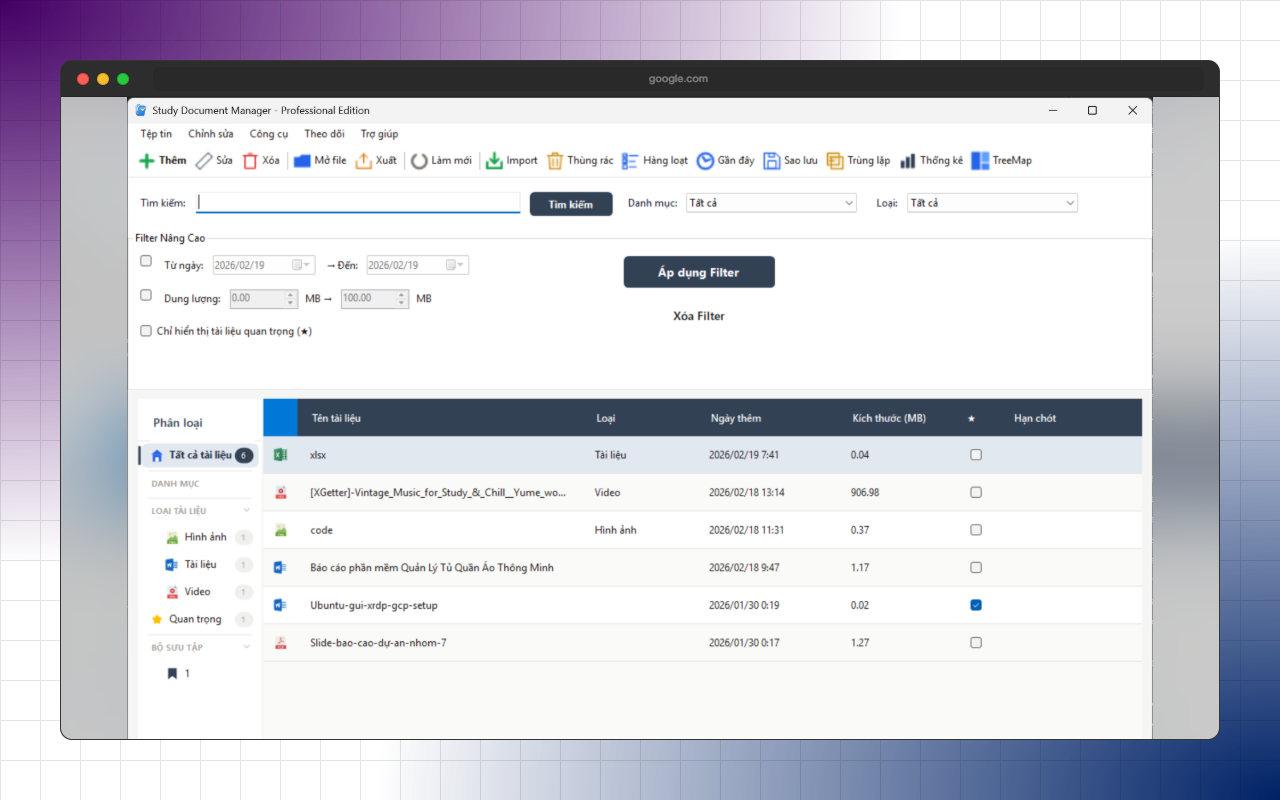Click the Xuất export icon
Image resolution: width=1280 pixels, height=800 pixels.
364,161
